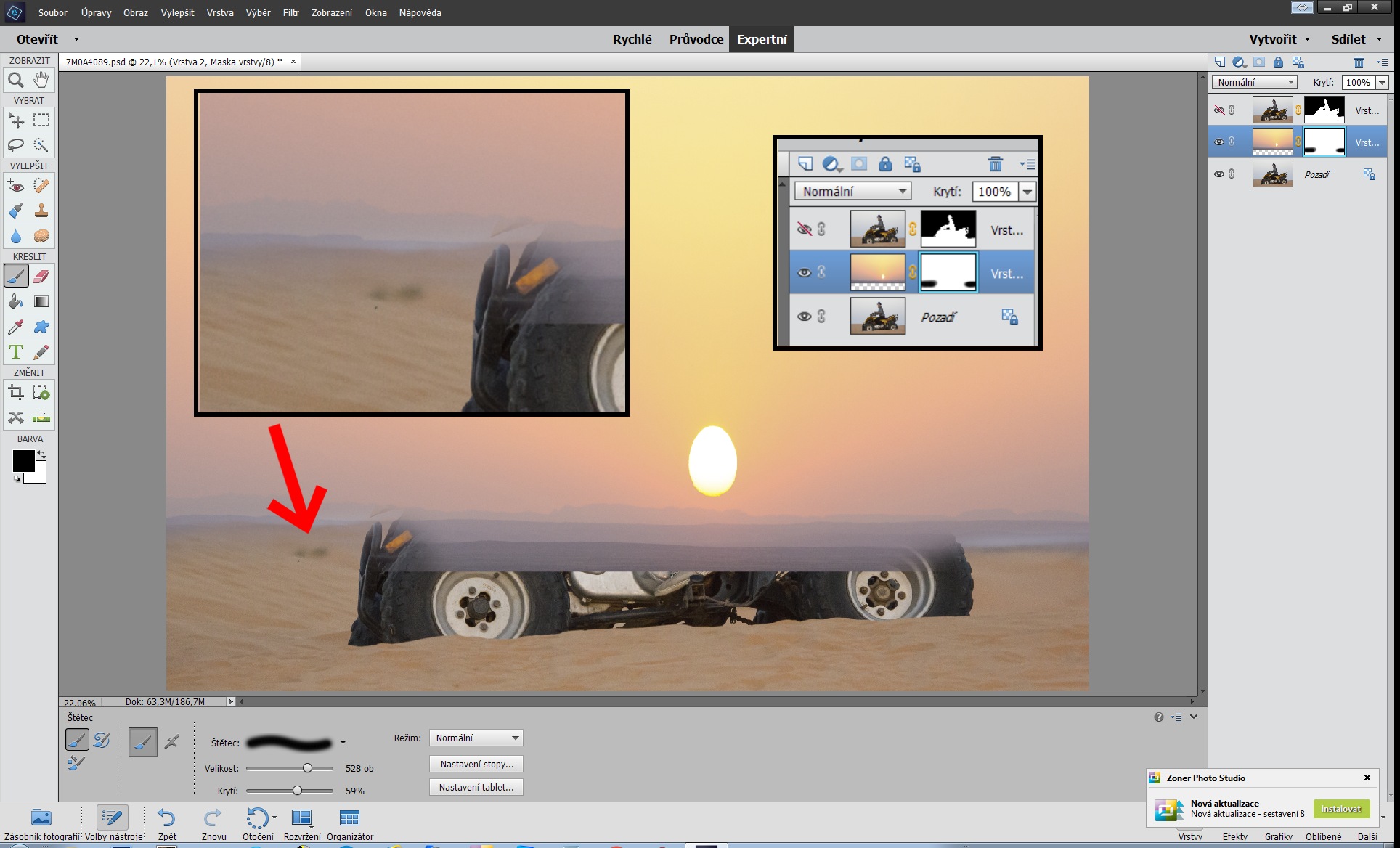Open the brush Režim mode dropdown
The width and height of the screenshot is (1400, 848).
click(x=476, y=738)
